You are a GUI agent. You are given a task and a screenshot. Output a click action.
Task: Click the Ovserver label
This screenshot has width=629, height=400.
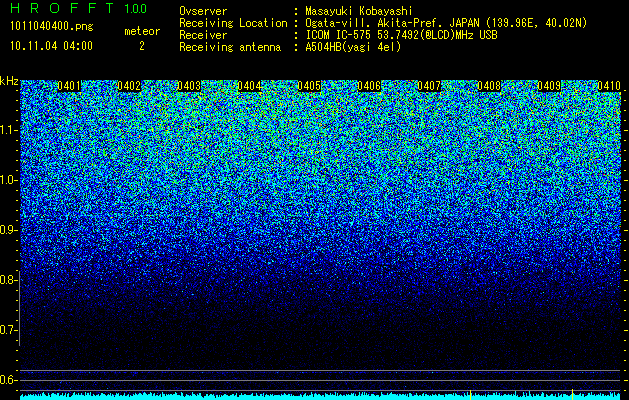coord(203,11)
